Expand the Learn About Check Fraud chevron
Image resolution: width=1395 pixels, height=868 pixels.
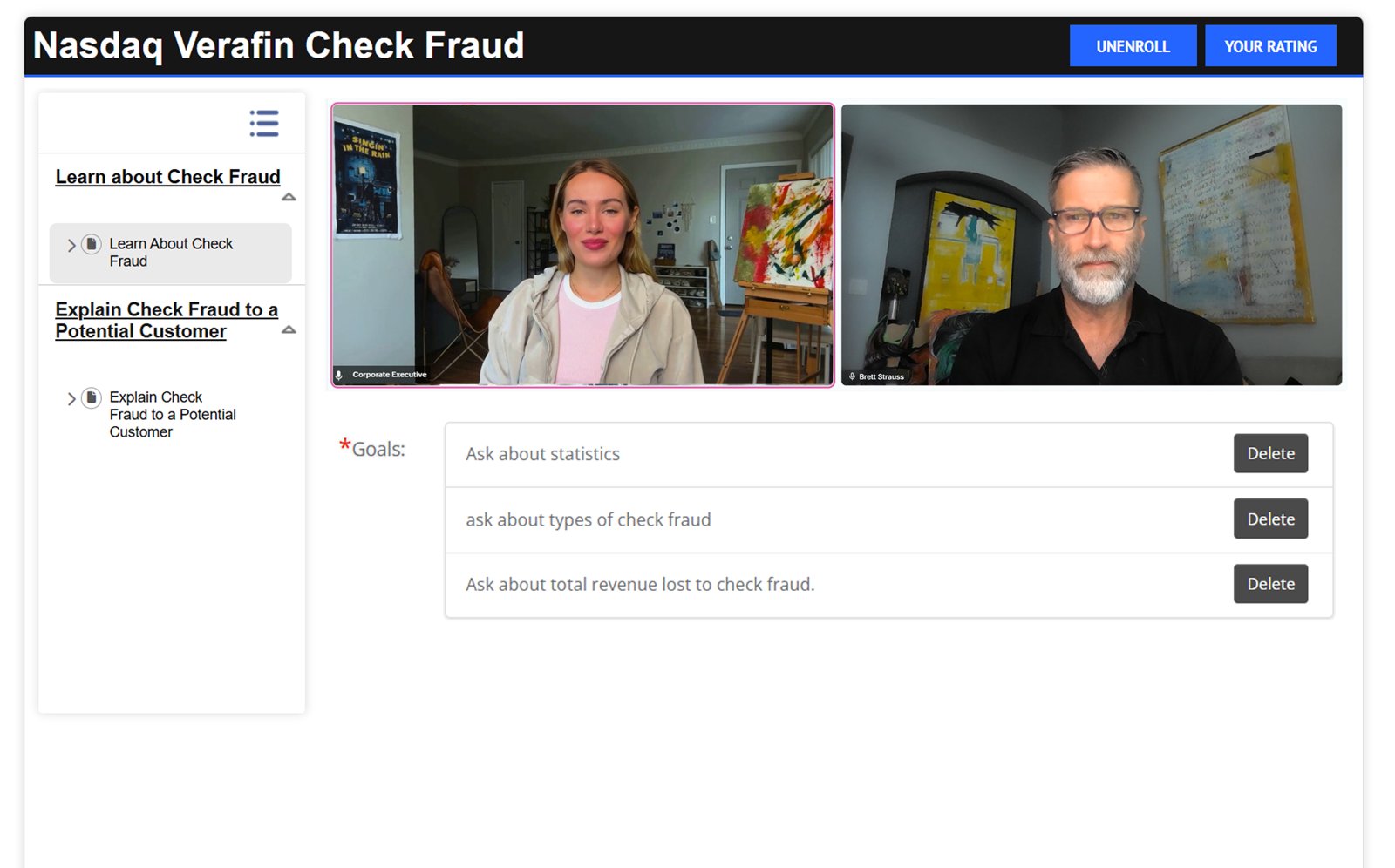point(71,246)
